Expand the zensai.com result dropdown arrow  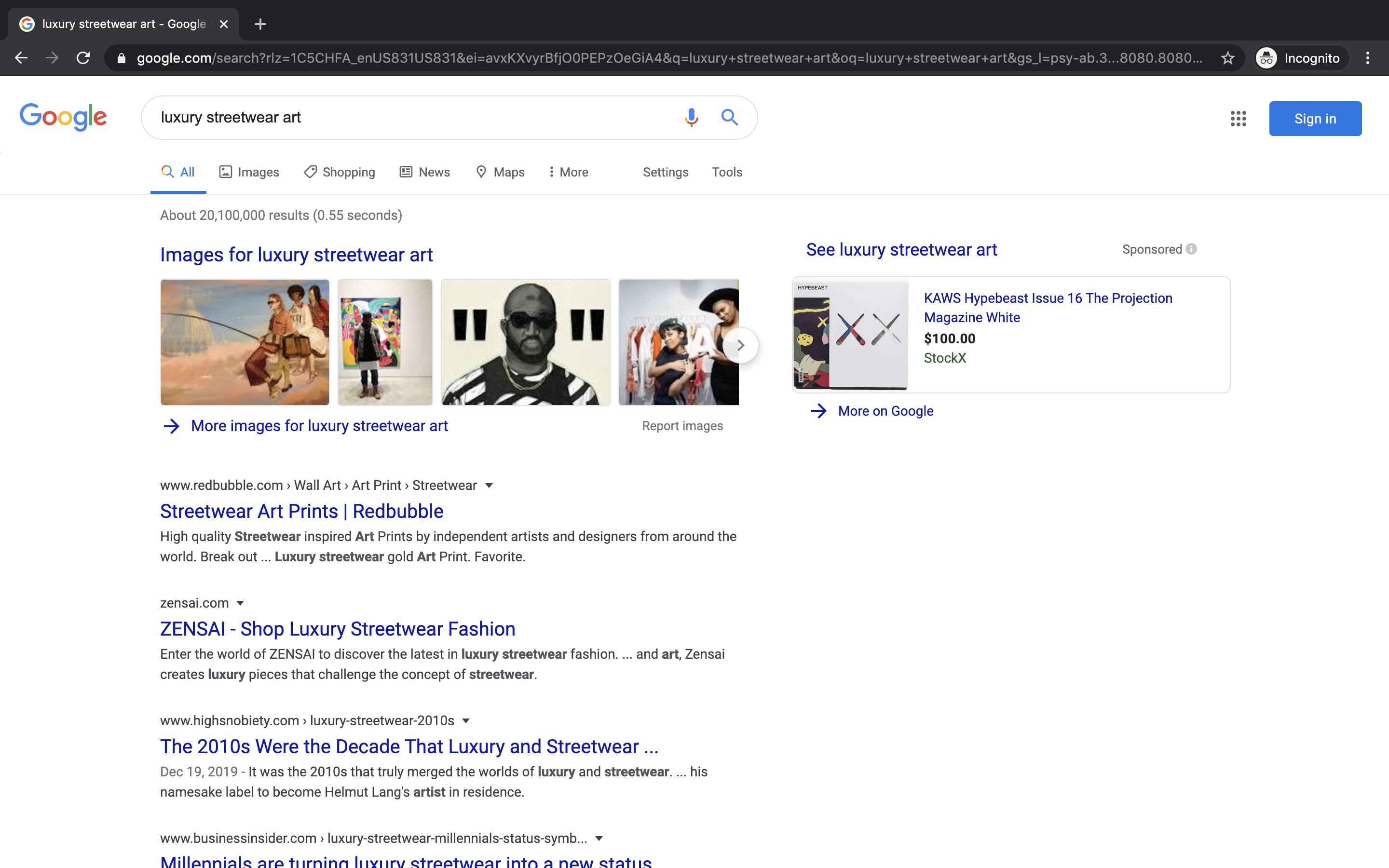click(241, 603)
